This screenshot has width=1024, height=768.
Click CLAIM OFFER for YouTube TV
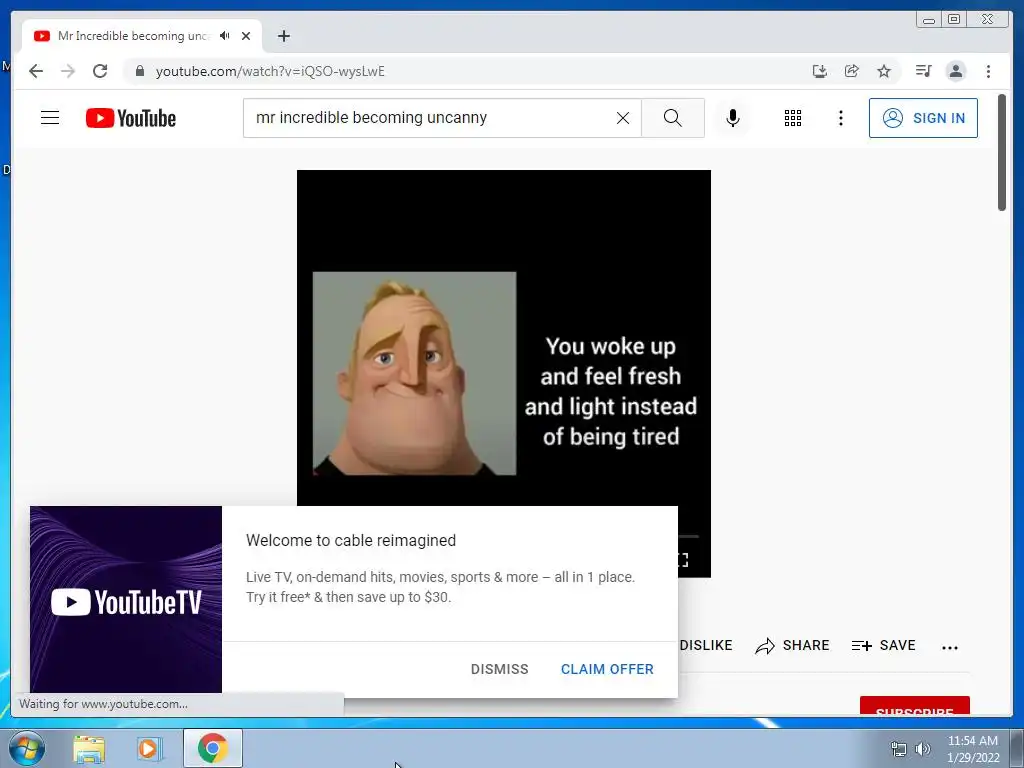[607, 669]
